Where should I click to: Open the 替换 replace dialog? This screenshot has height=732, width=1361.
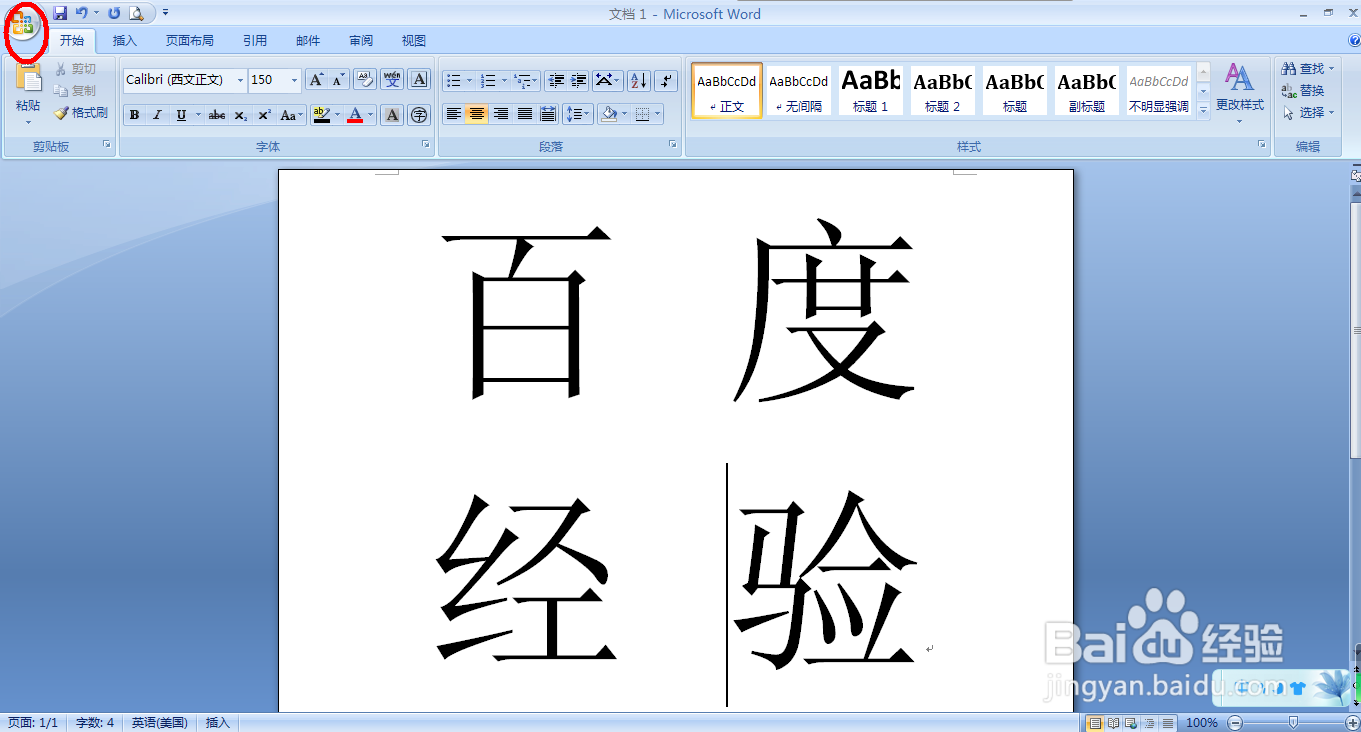tap(1303, 91)
